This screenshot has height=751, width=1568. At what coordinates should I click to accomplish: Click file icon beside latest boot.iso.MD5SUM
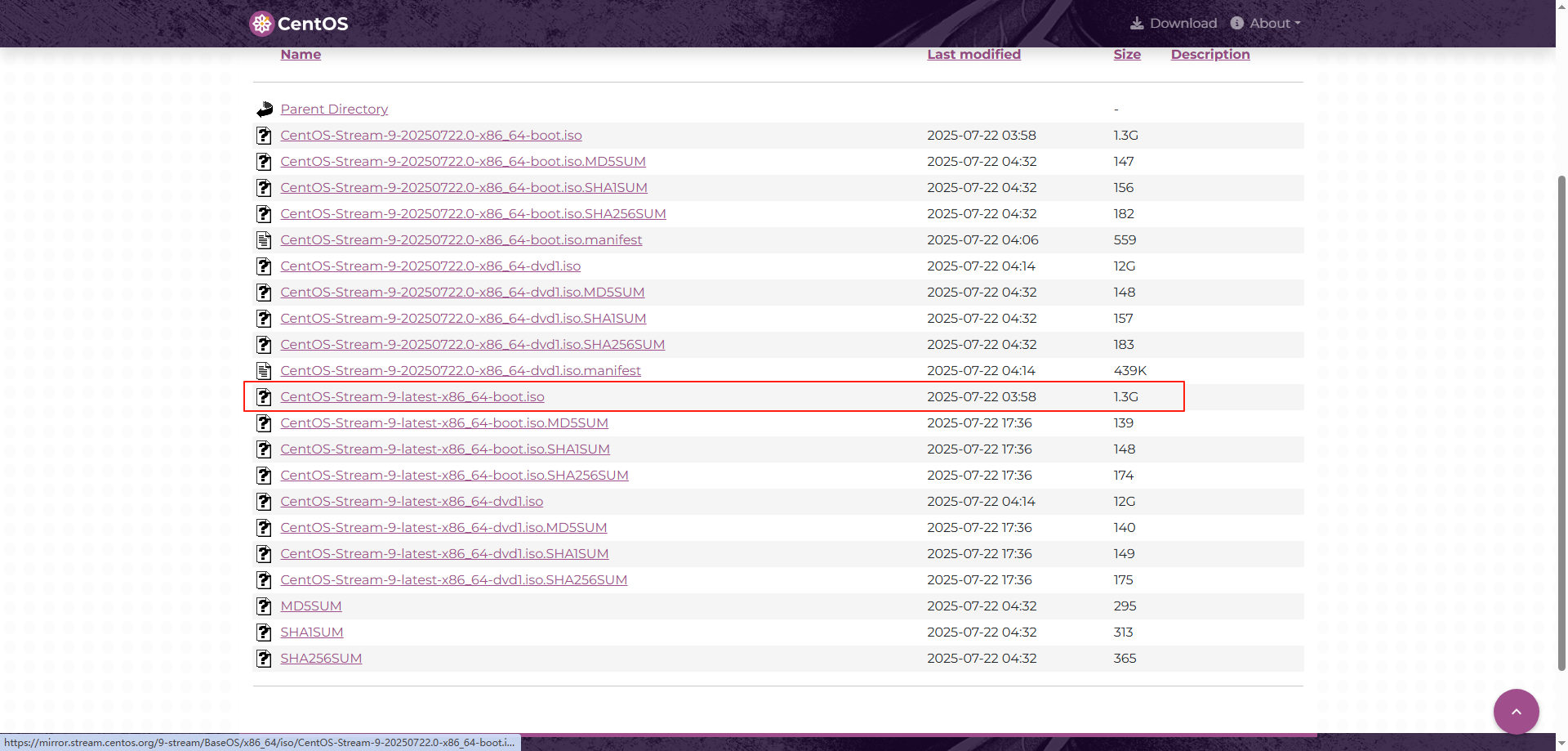click(264, 423)
